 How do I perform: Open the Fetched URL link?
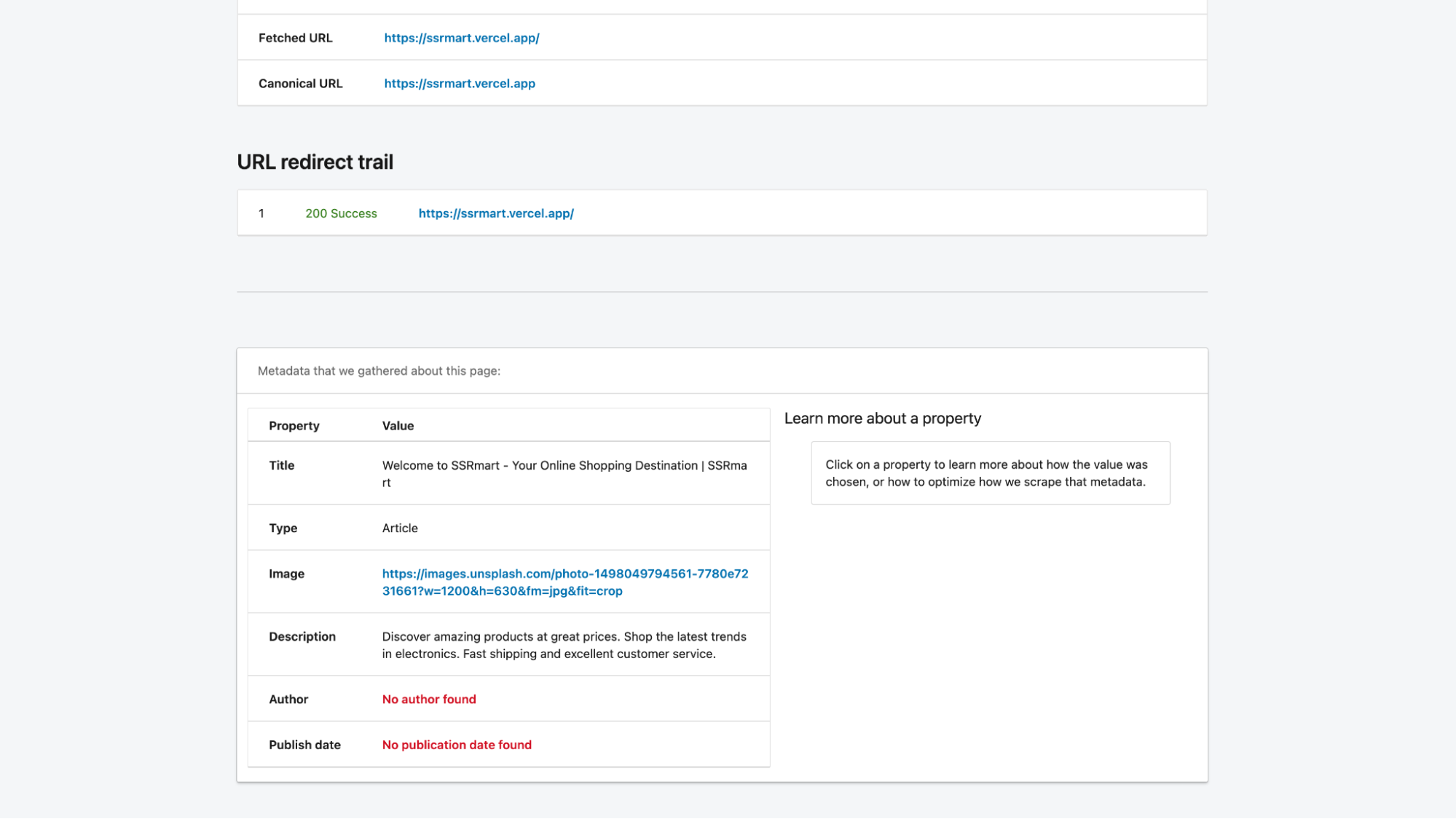pyautogui.click(x=461, y=38)
